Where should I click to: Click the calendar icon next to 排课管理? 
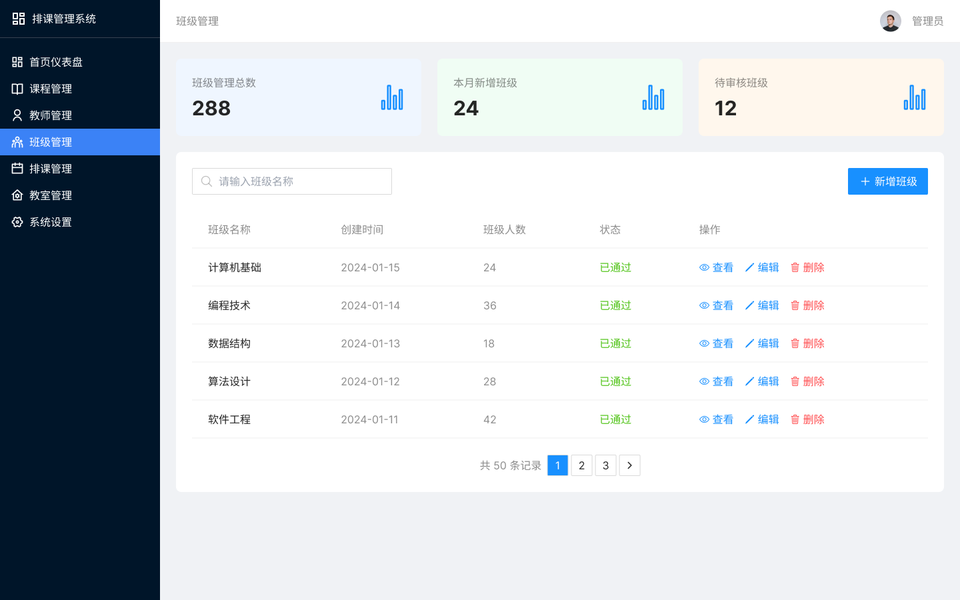pyautogui.click(x=17, y=168)
